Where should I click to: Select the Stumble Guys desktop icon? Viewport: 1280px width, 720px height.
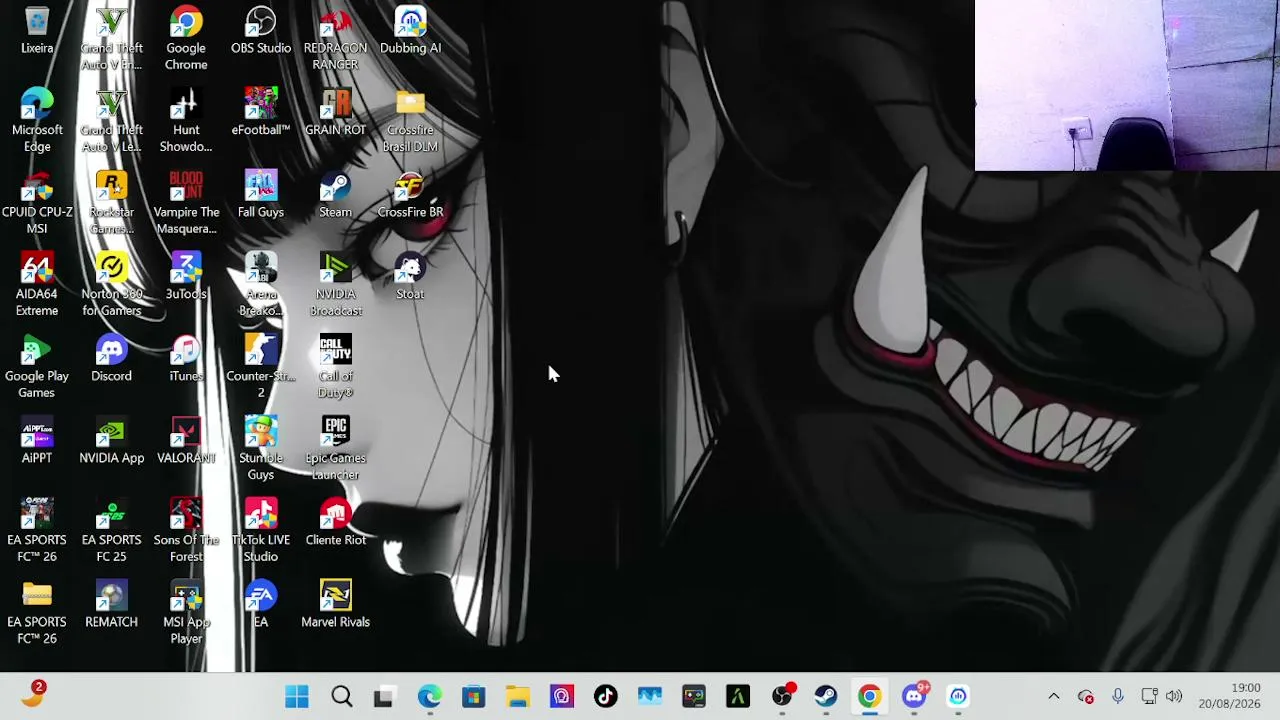pyautogui.click(x=261, y=449)
